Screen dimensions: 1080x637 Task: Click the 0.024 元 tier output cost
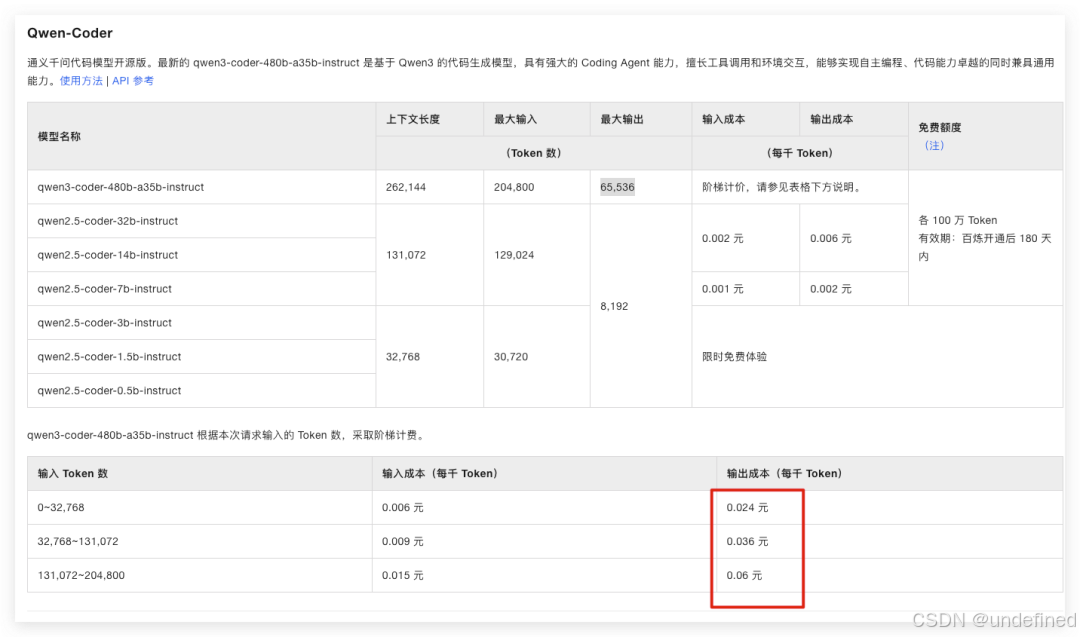click(x=747, y=508)
